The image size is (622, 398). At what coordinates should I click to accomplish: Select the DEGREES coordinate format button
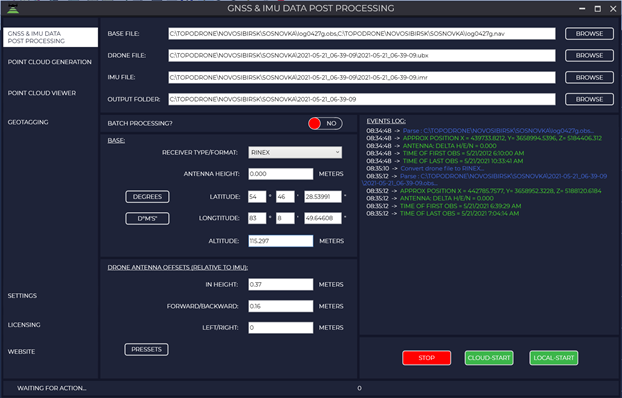(147, 197)
